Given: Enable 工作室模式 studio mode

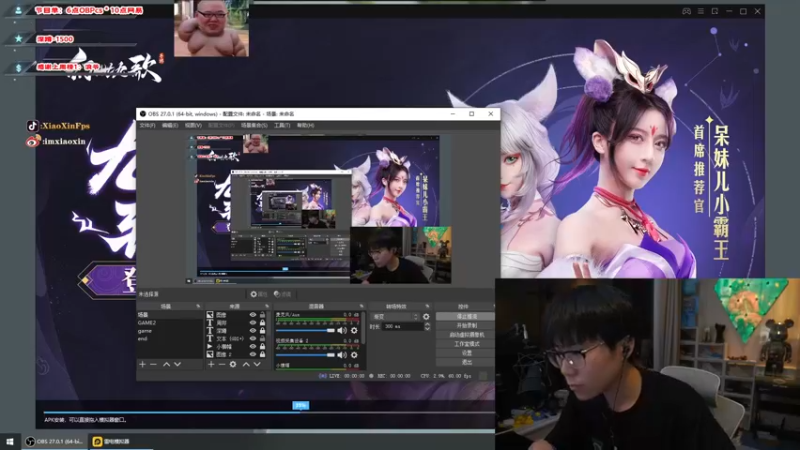Looking at the screenshot, I should click(x=466, y=344).
